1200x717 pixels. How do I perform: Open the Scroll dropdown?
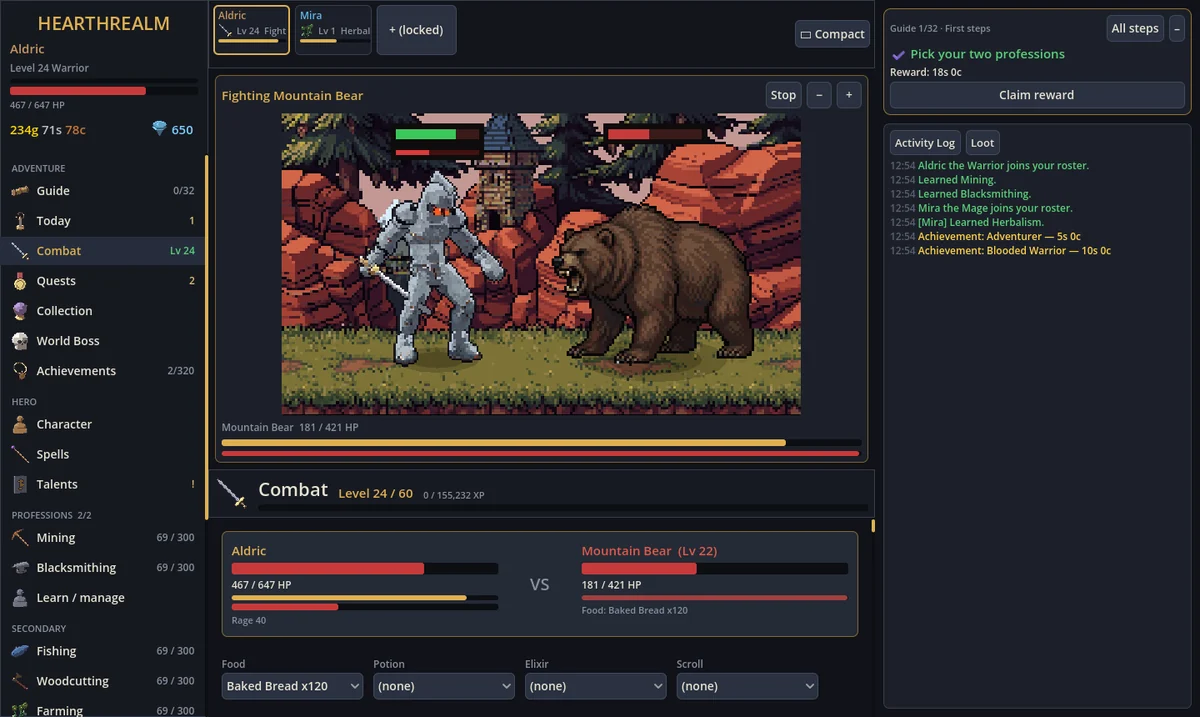[747, 686]
